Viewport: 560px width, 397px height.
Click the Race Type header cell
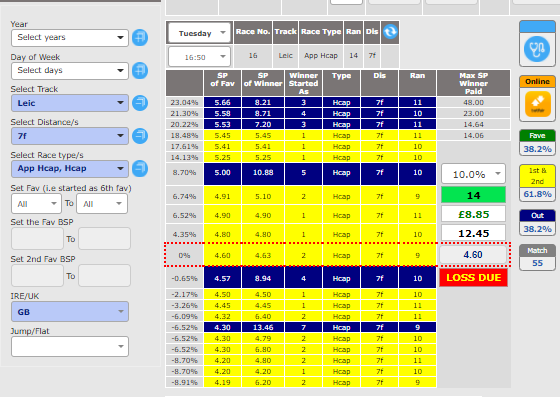321,32
